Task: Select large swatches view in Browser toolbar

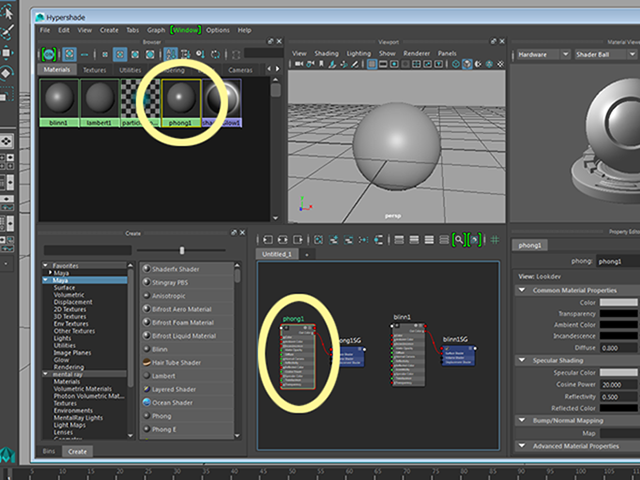Action: coord(135,54)
